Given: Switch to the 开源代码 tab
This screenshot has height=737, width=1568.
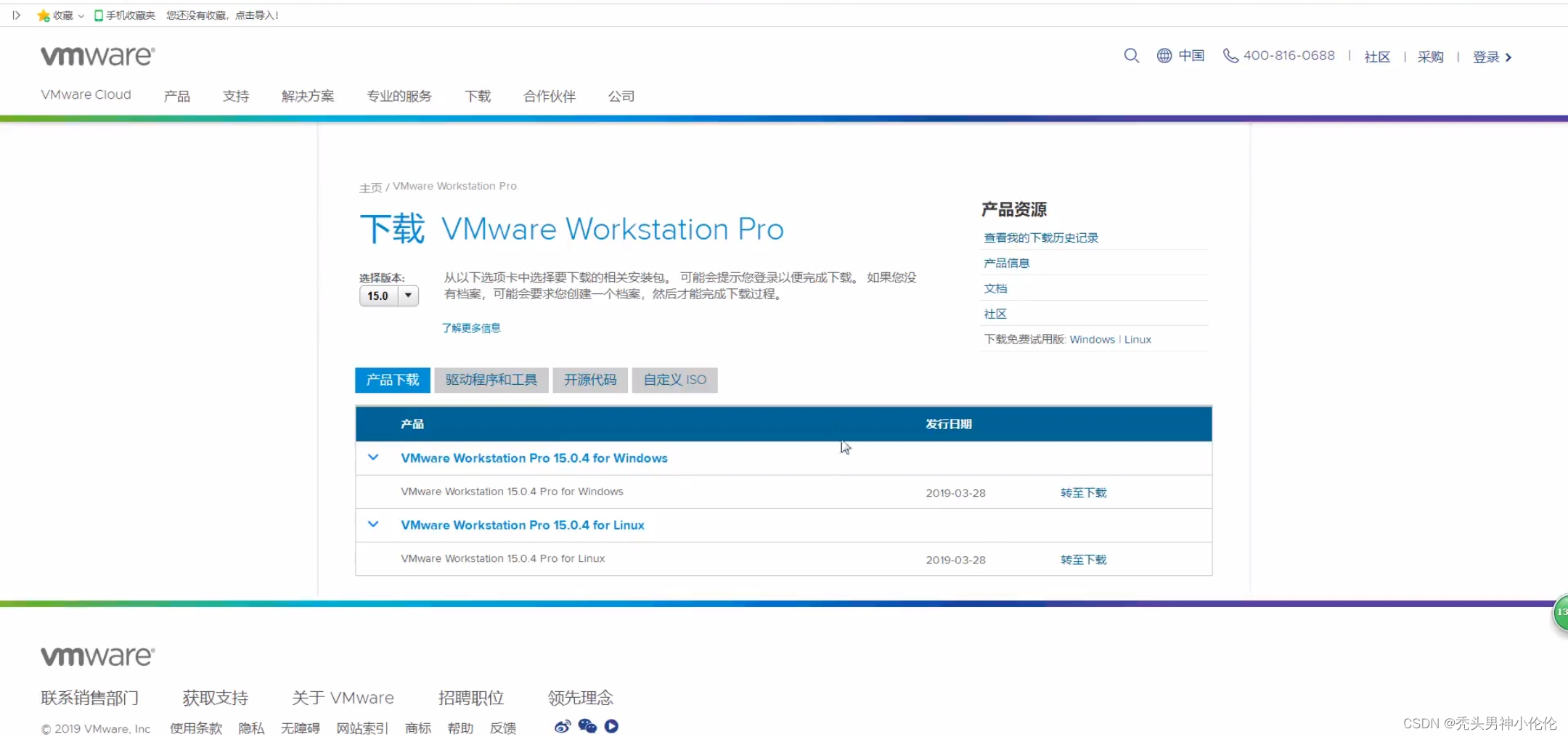Looking at the screenshot, I should point(590,380).
